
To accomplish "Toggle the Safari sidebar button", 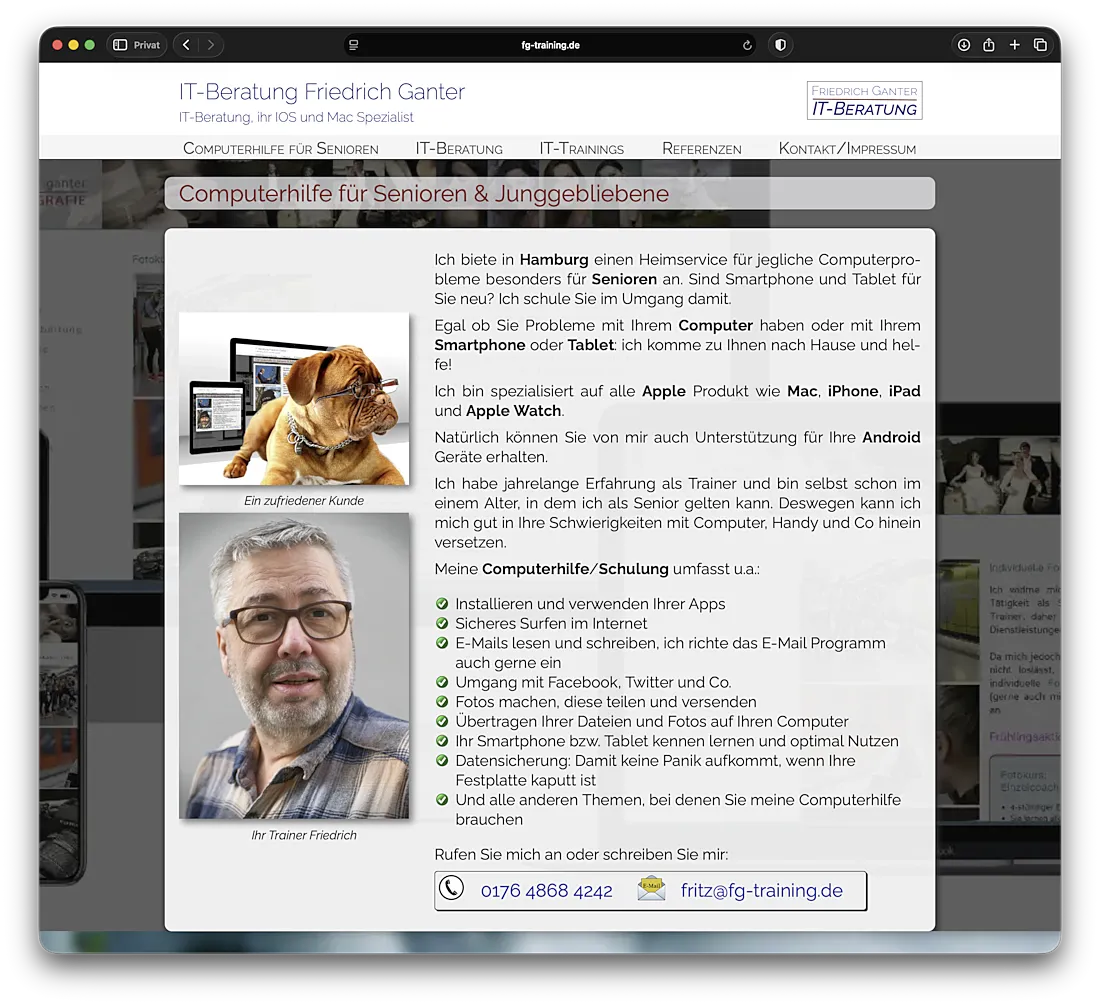I will [x=120, y=45].
